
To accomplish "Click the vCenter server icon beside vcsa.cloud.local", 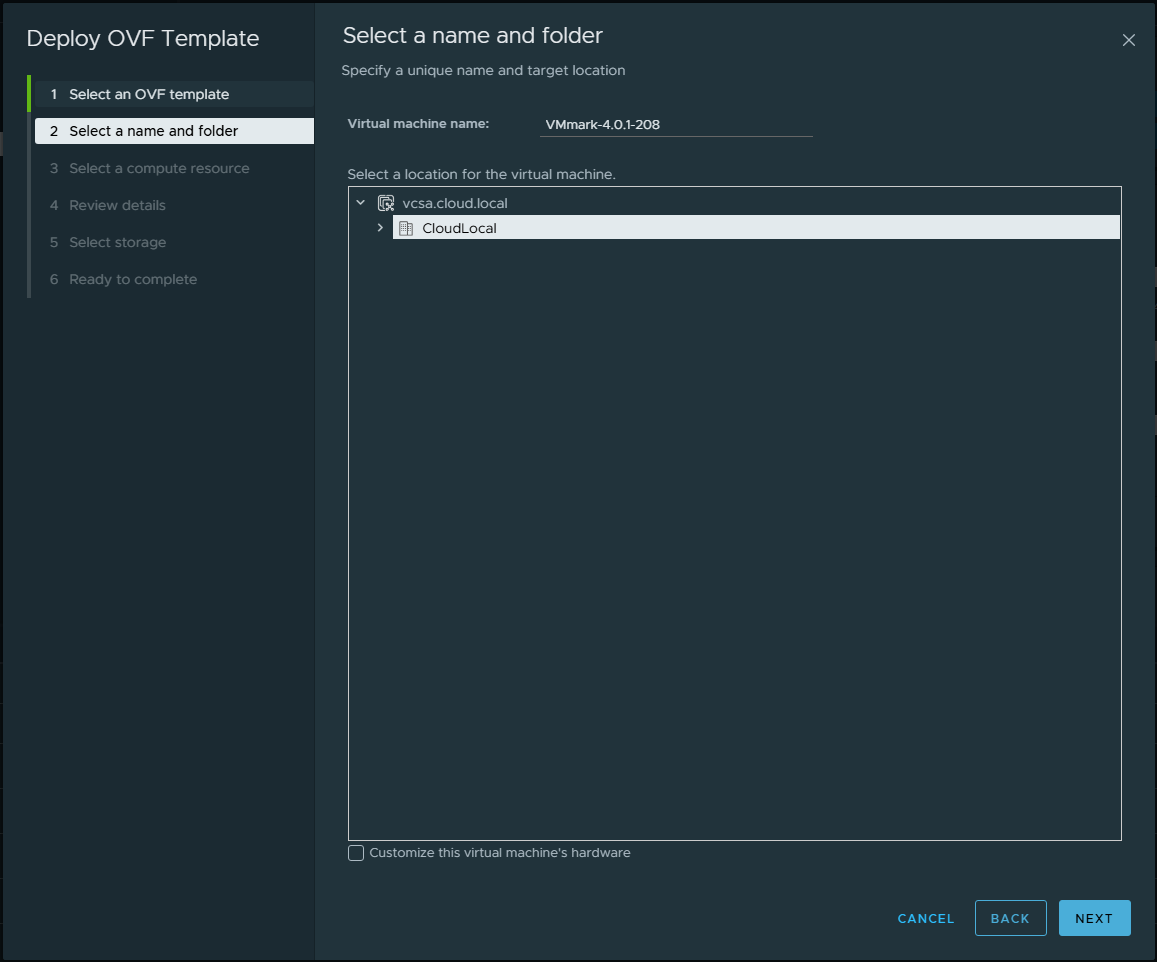I will coord(386,203).
